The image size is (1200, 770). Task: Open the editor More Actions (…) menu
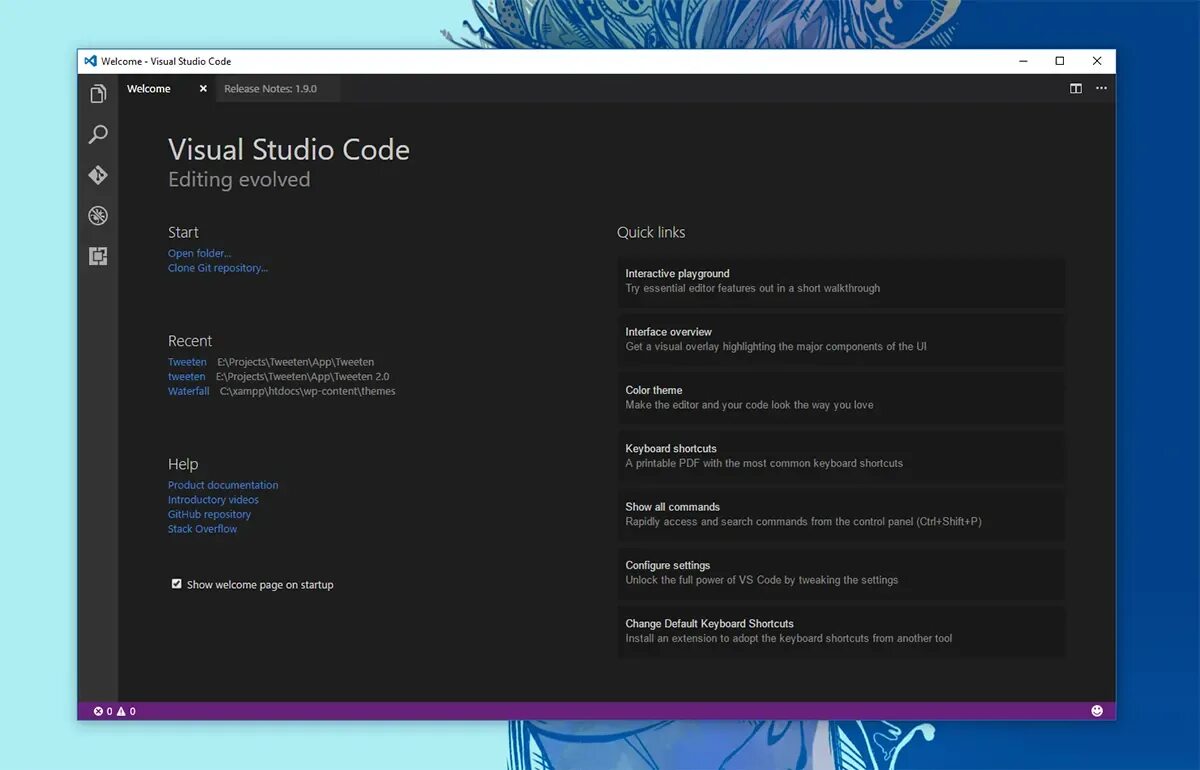[x=1101, y=88]
